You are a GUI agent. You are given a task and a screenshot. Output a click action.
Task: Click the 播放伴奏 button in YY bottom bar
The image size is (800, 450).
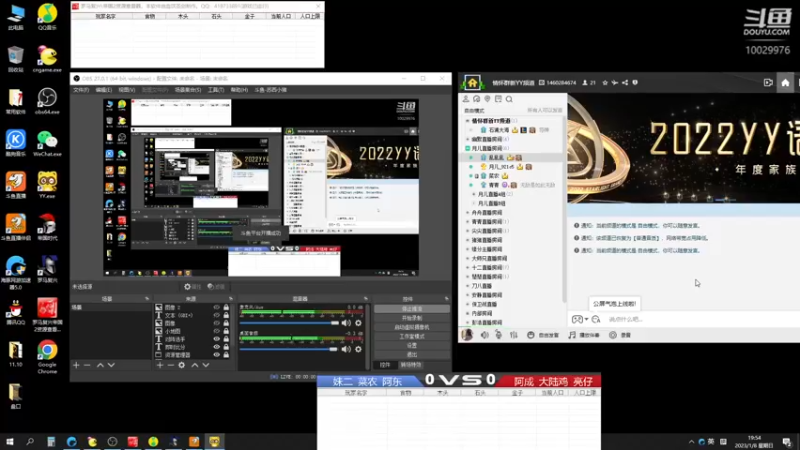click(x=584, y=335)
